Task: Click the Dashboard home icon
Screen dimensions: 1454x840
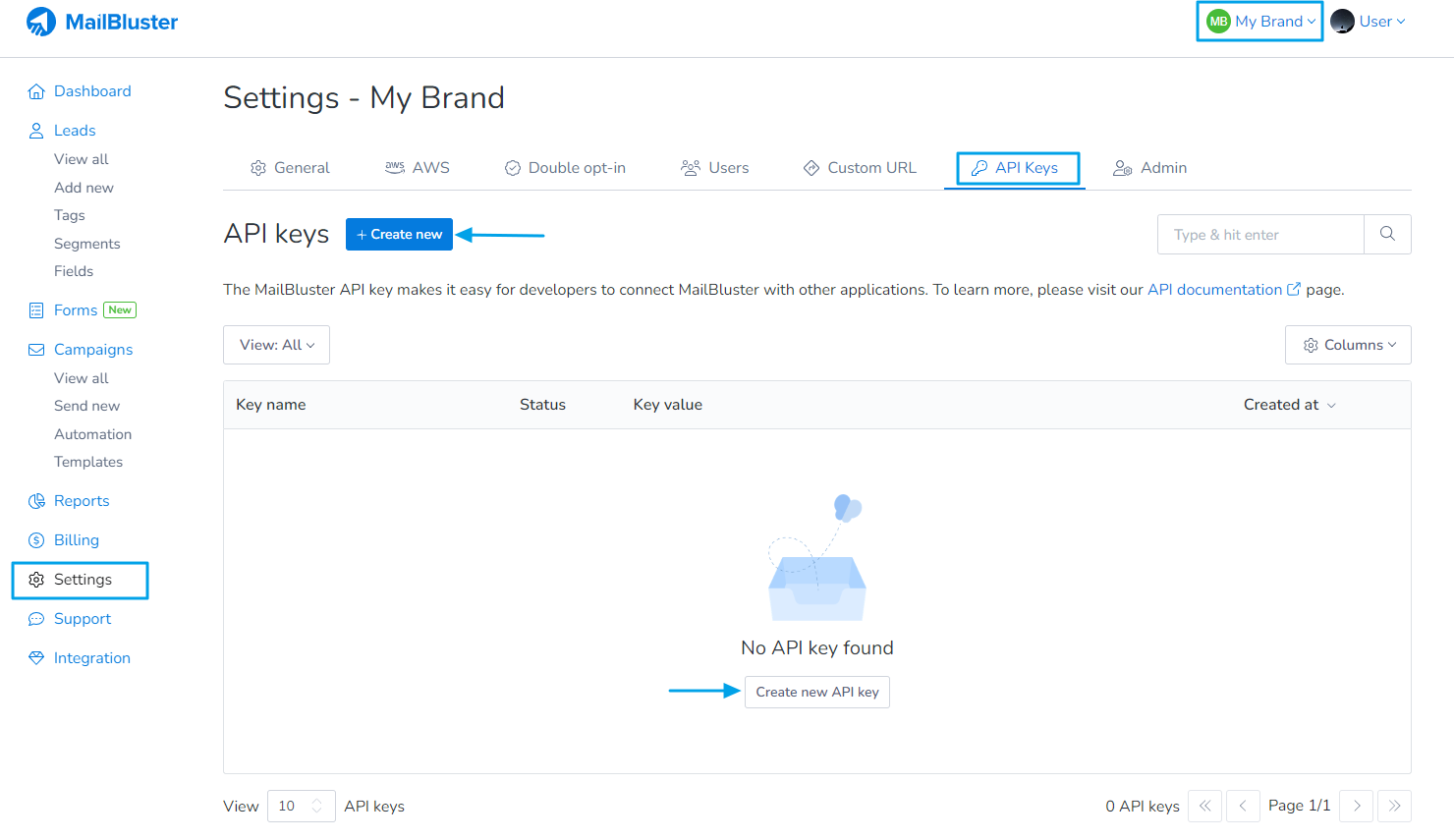Action: pos(36,91)
